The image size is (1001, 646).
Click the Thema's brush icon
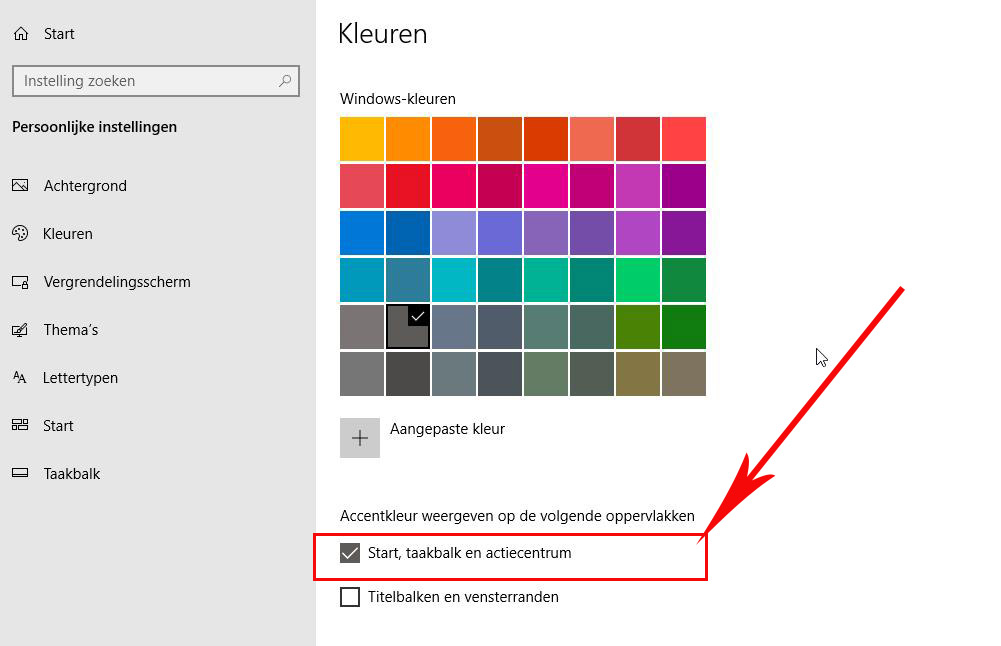click(20, 330)
